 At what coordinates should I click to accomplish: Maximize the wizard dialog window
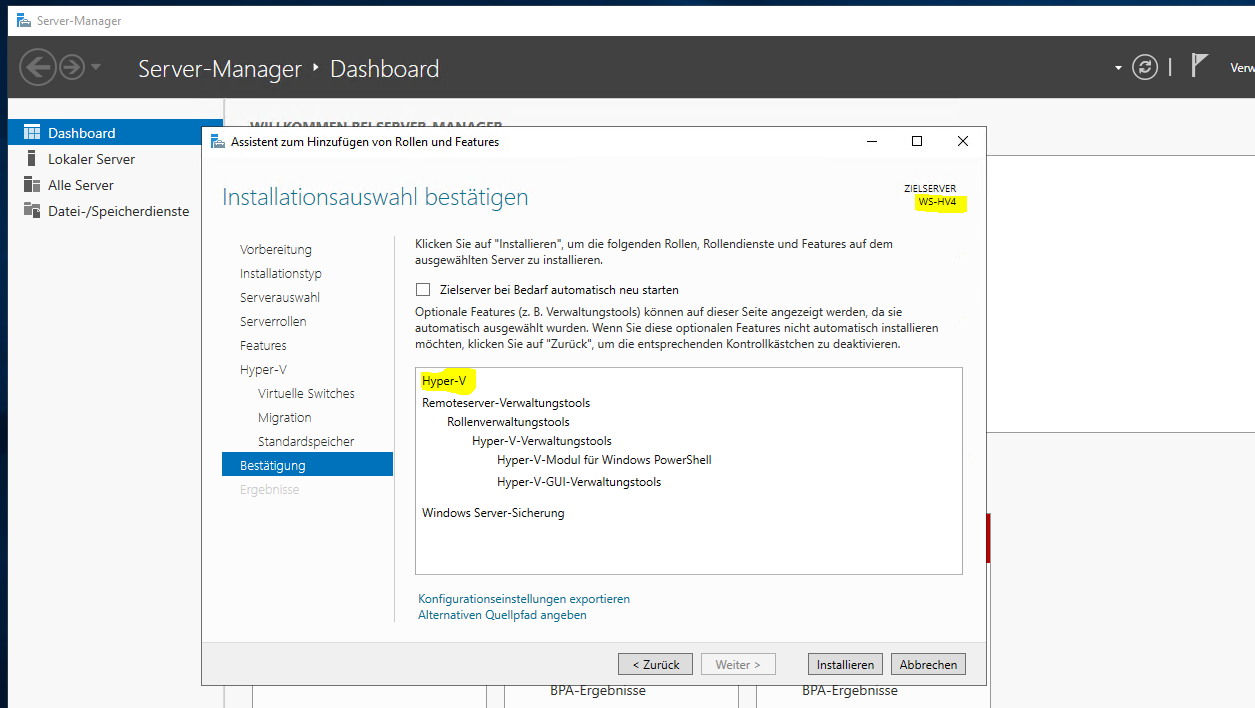917,142
